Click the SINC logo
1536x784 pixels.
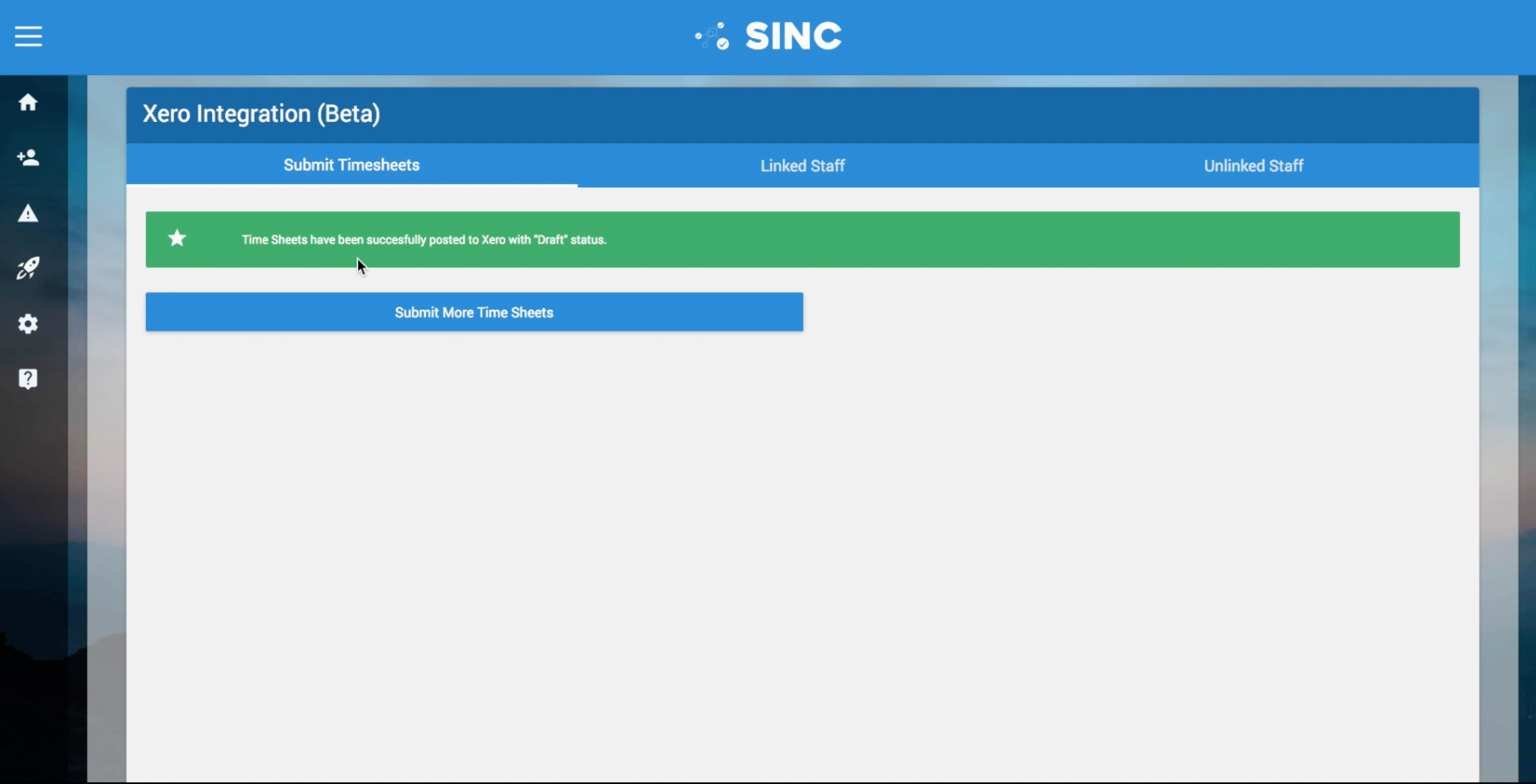[768, 36]
